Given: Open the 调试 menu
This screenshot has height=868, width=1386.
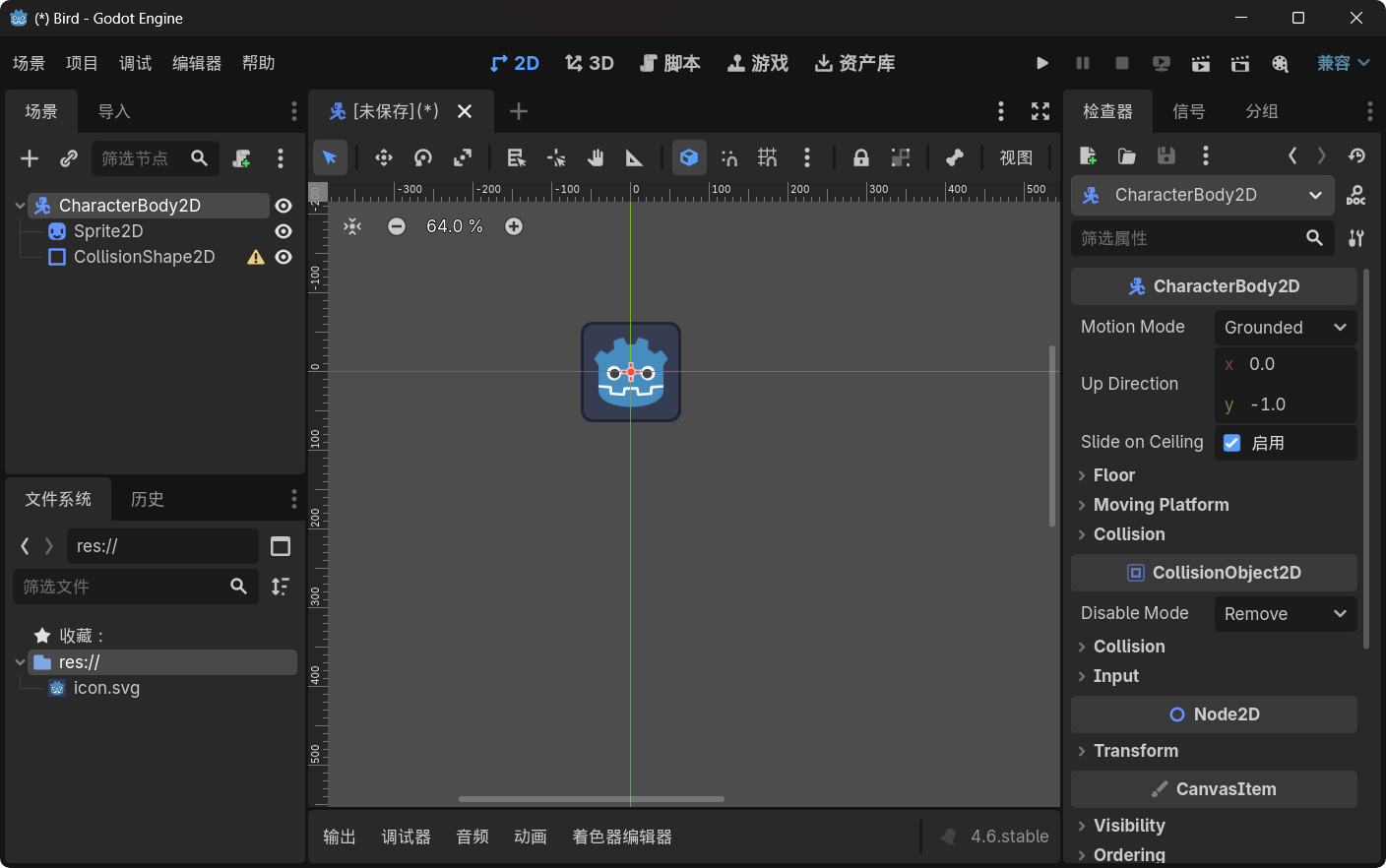Looking at the screenshot, I should 135,63.
